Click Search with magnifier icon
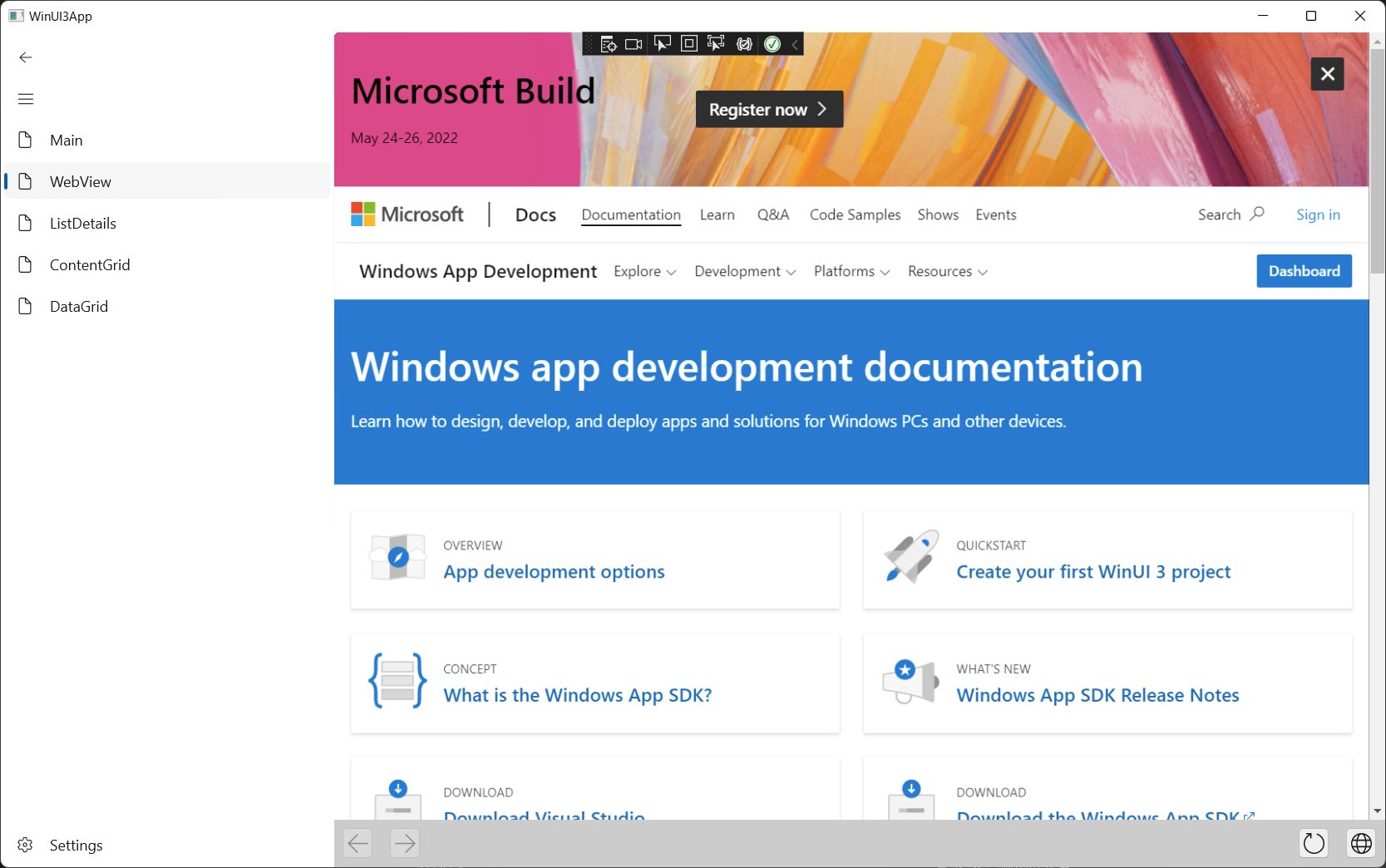This screenshot has height=868, width=1386. coord(1231,215)
